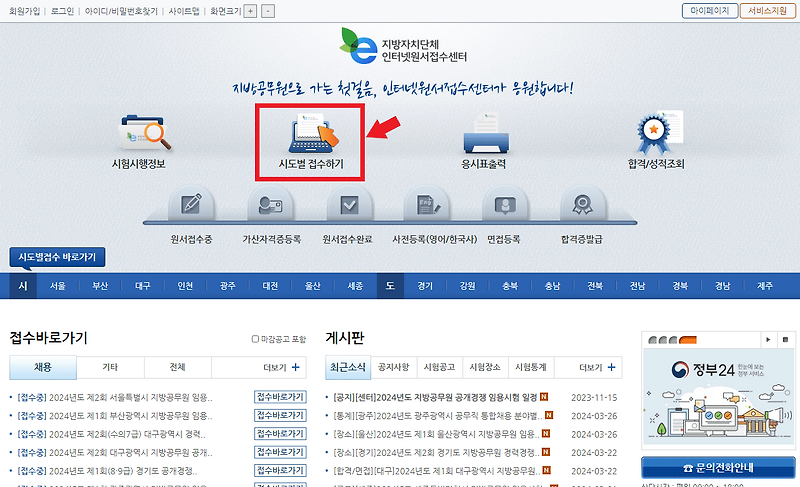This screenshot has height=487, width=800.
Task: Select 대전 in region bar
Action: point(270,286)
